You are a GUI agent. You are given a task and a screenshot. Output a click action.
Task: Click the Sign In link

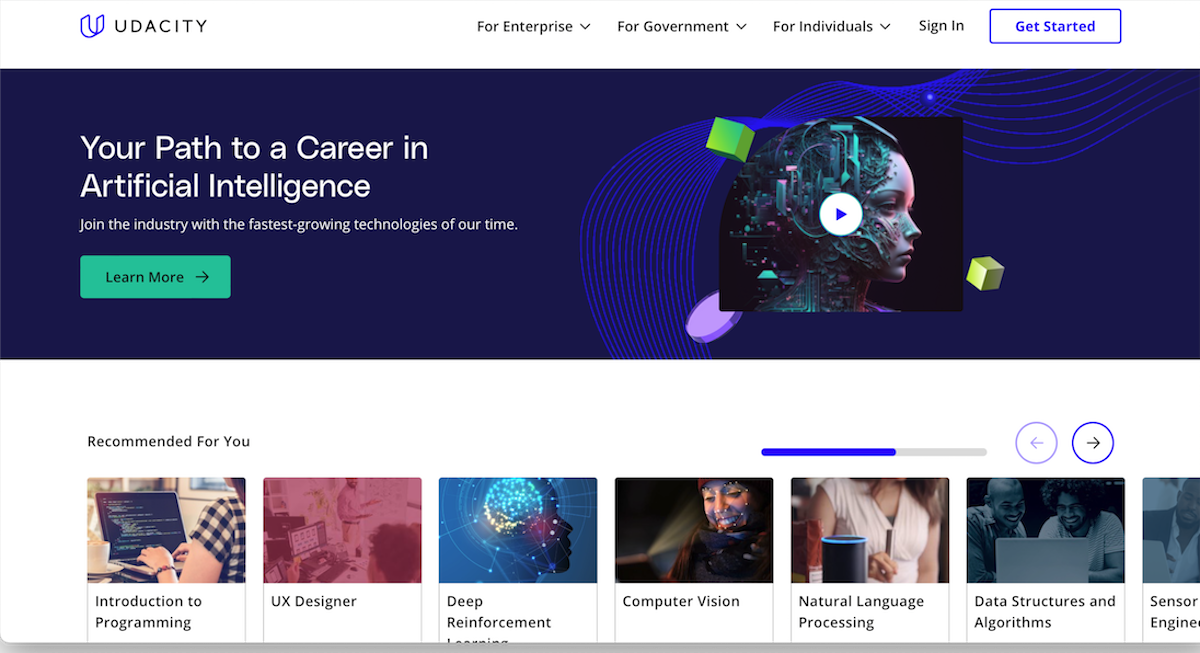[x=941, y=26]
